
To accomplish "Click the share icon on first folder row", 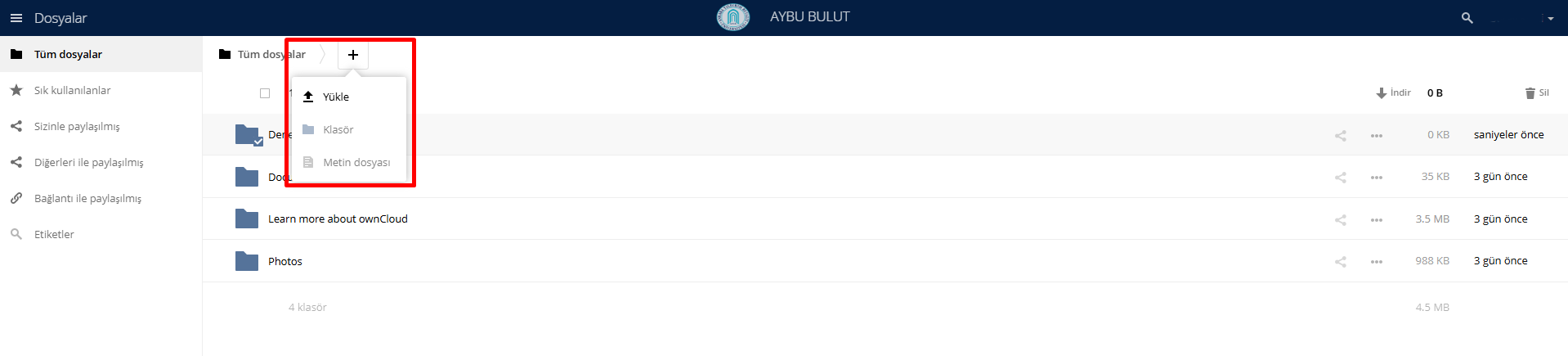I will click(1340, 136).
